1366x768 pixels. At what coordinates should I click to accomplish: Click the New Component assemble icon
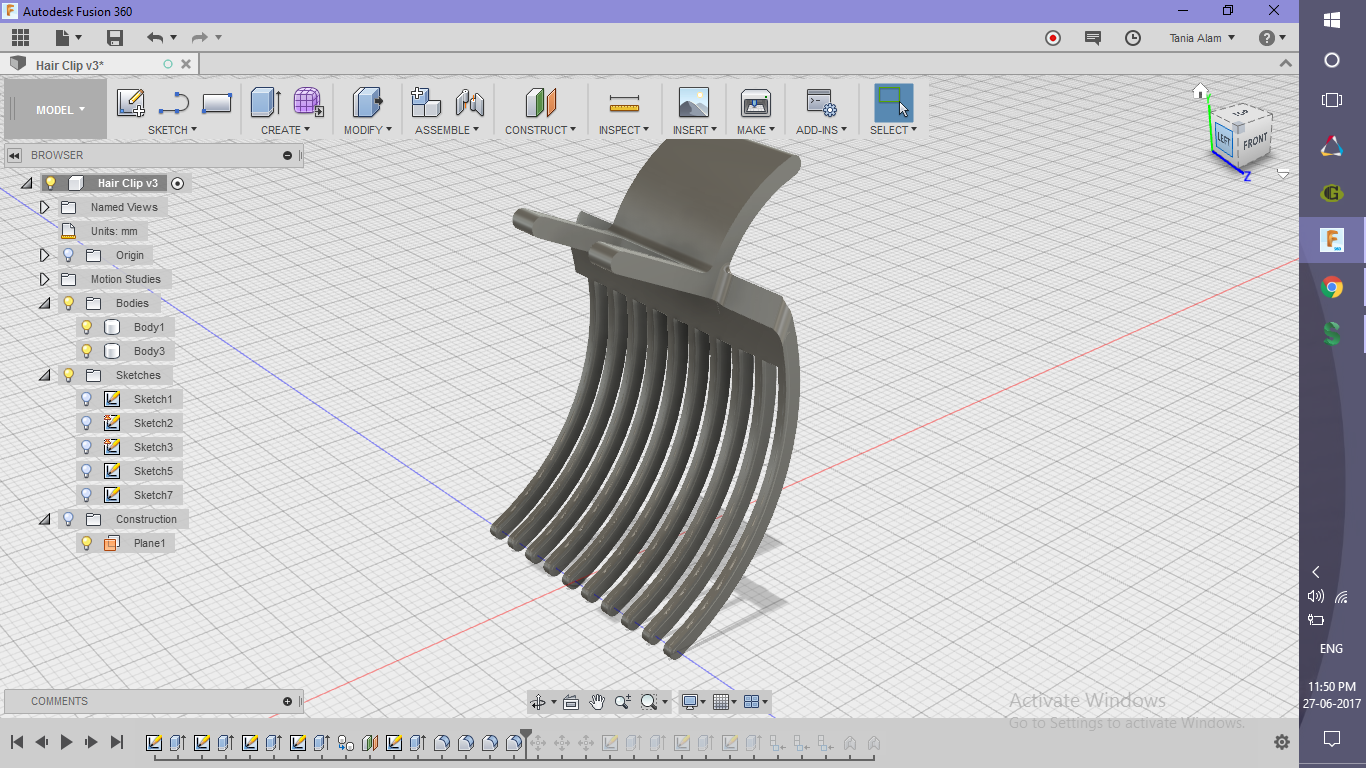tap(426, 102)
